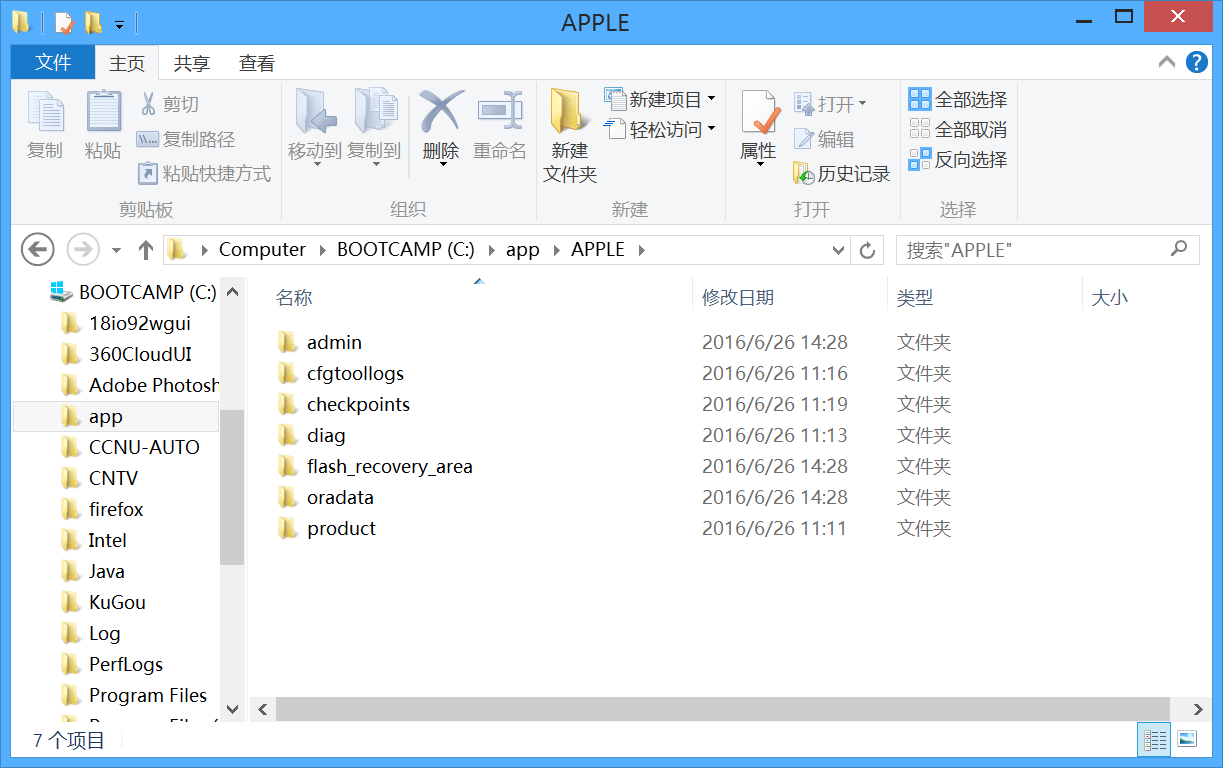The image size is (1223, 768).
Task: Click quick access new folder icon in title bar
Action: tap(93, 22)
